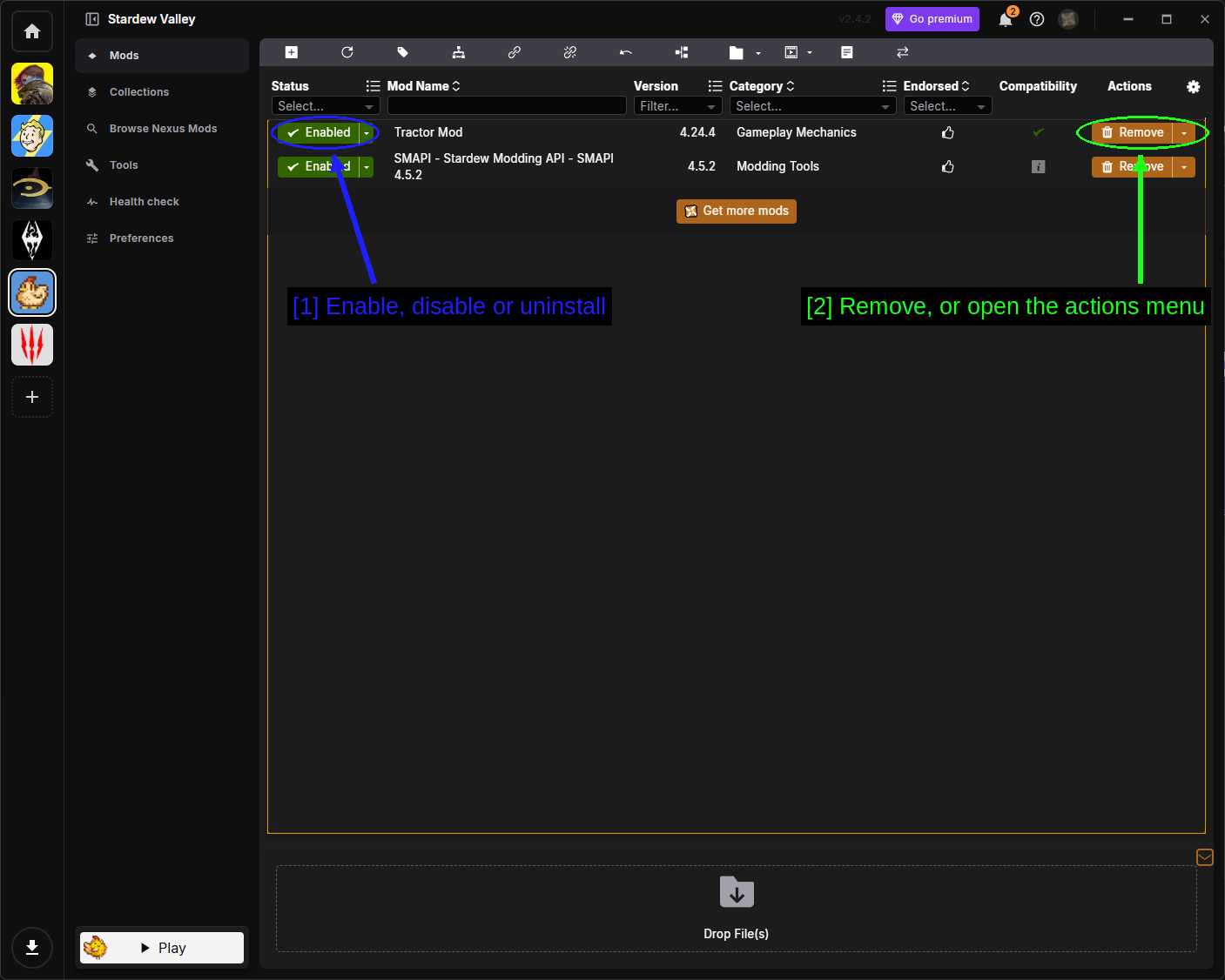Image resolution: width=1225 pixels, height=980 pixels.
Task: Expand Tractor Mod Remove actions arrow
Action: pyautogui.click(x=1184, y=132)
